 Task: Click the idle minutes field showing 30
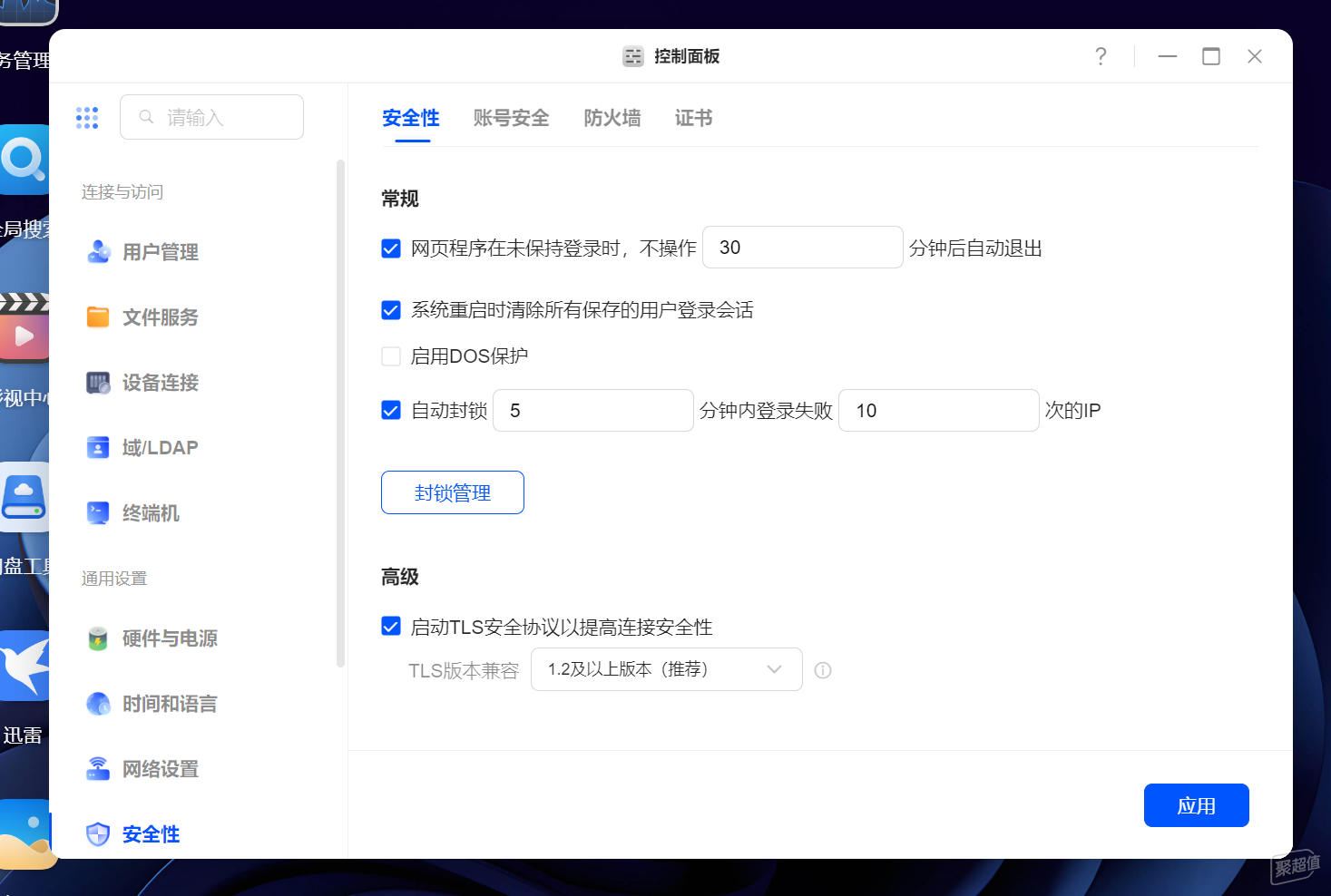(x=803, y=247)
